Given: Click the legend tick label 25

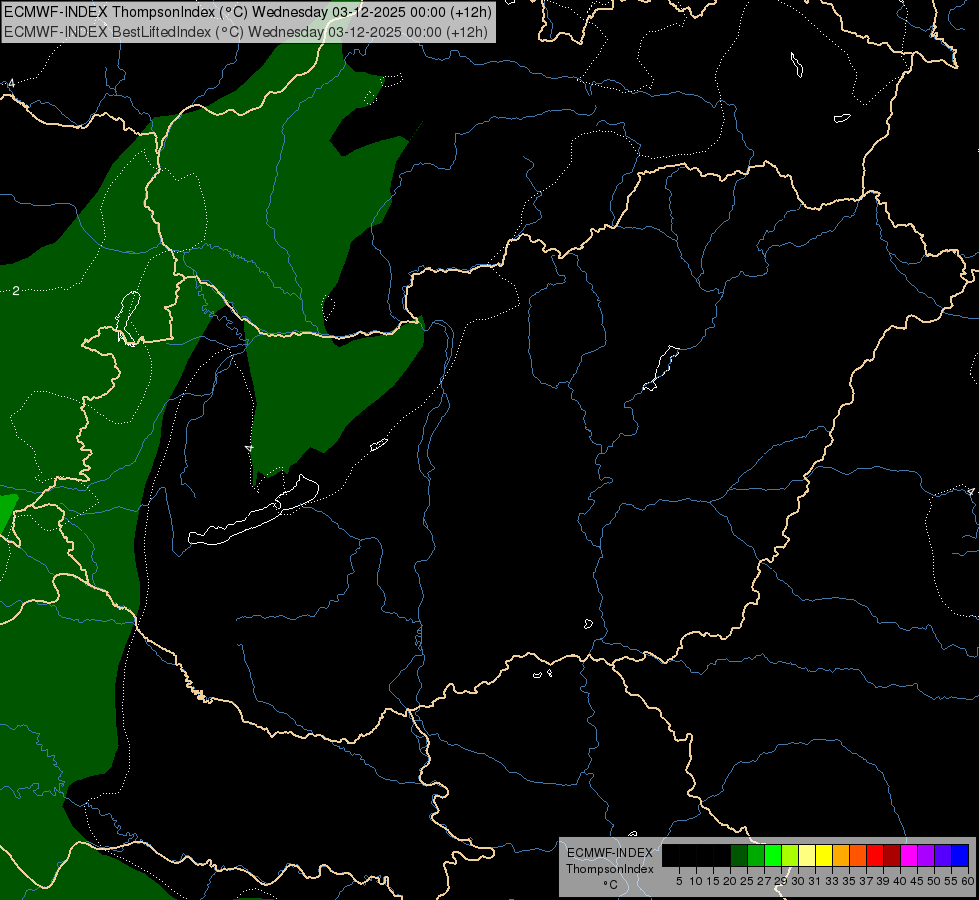Looking at the screenshot, I should [747, 881].
